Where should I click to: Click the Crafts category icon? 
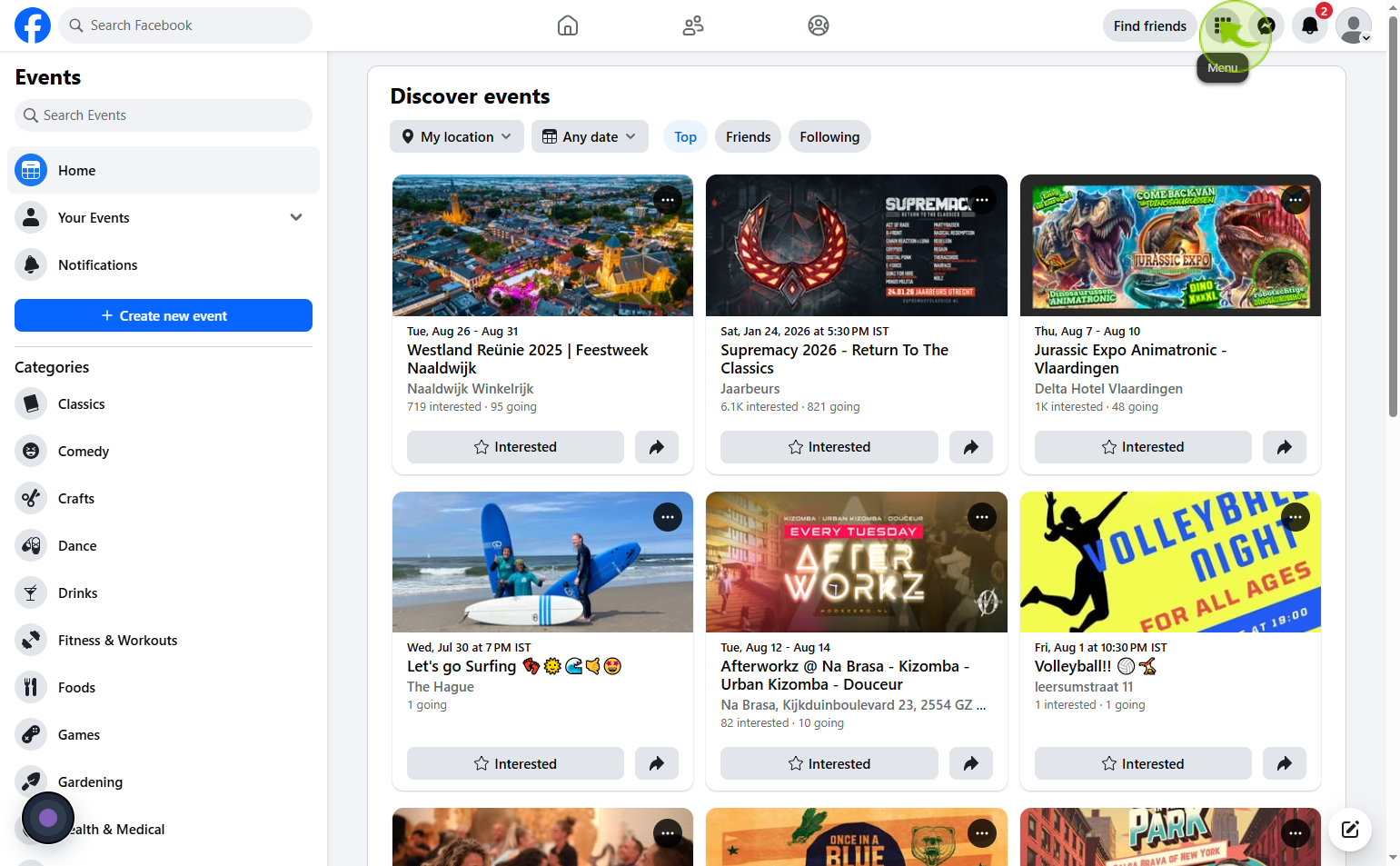click(31, 498)
